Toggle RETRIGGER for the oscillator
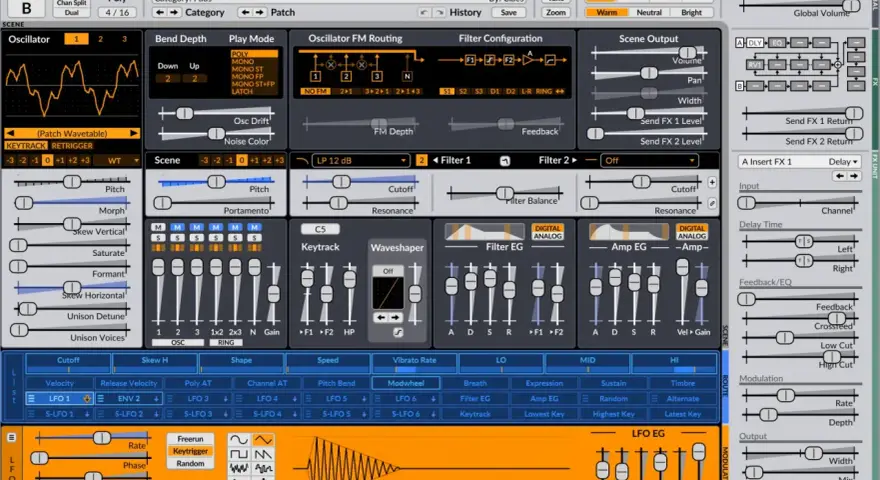 [72, 146]
